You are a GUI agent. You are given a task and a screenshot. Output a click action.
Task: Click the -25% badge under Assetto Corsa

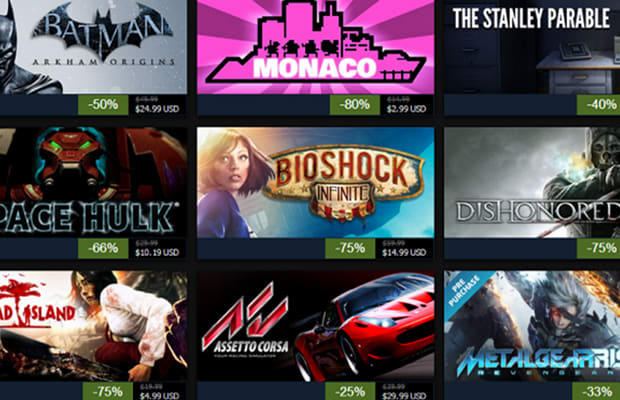point(350,391)
